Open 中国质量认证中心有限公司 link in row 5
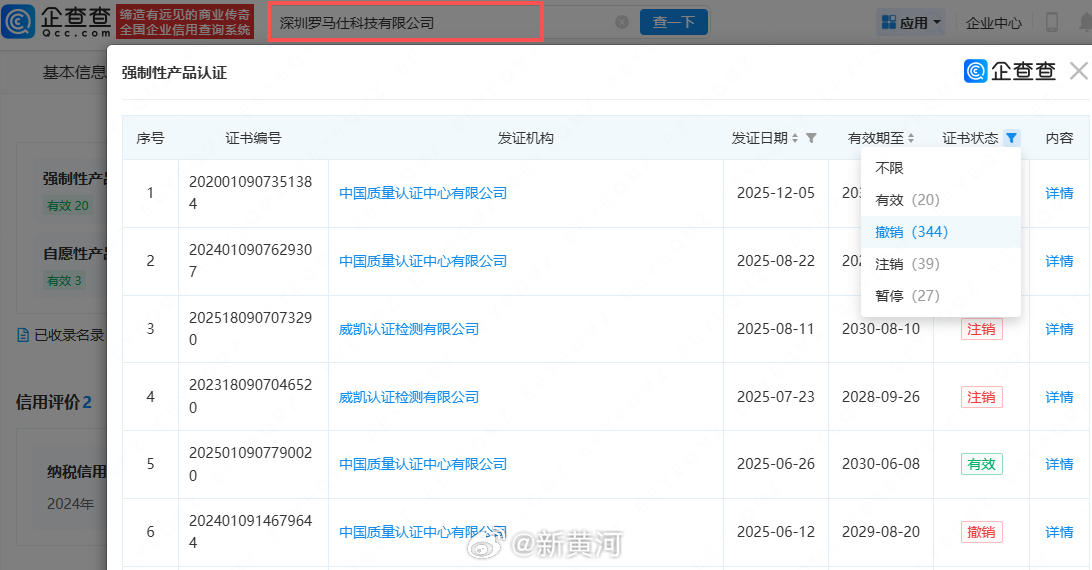The image size is (1092, 570). (x=423, y=464)
